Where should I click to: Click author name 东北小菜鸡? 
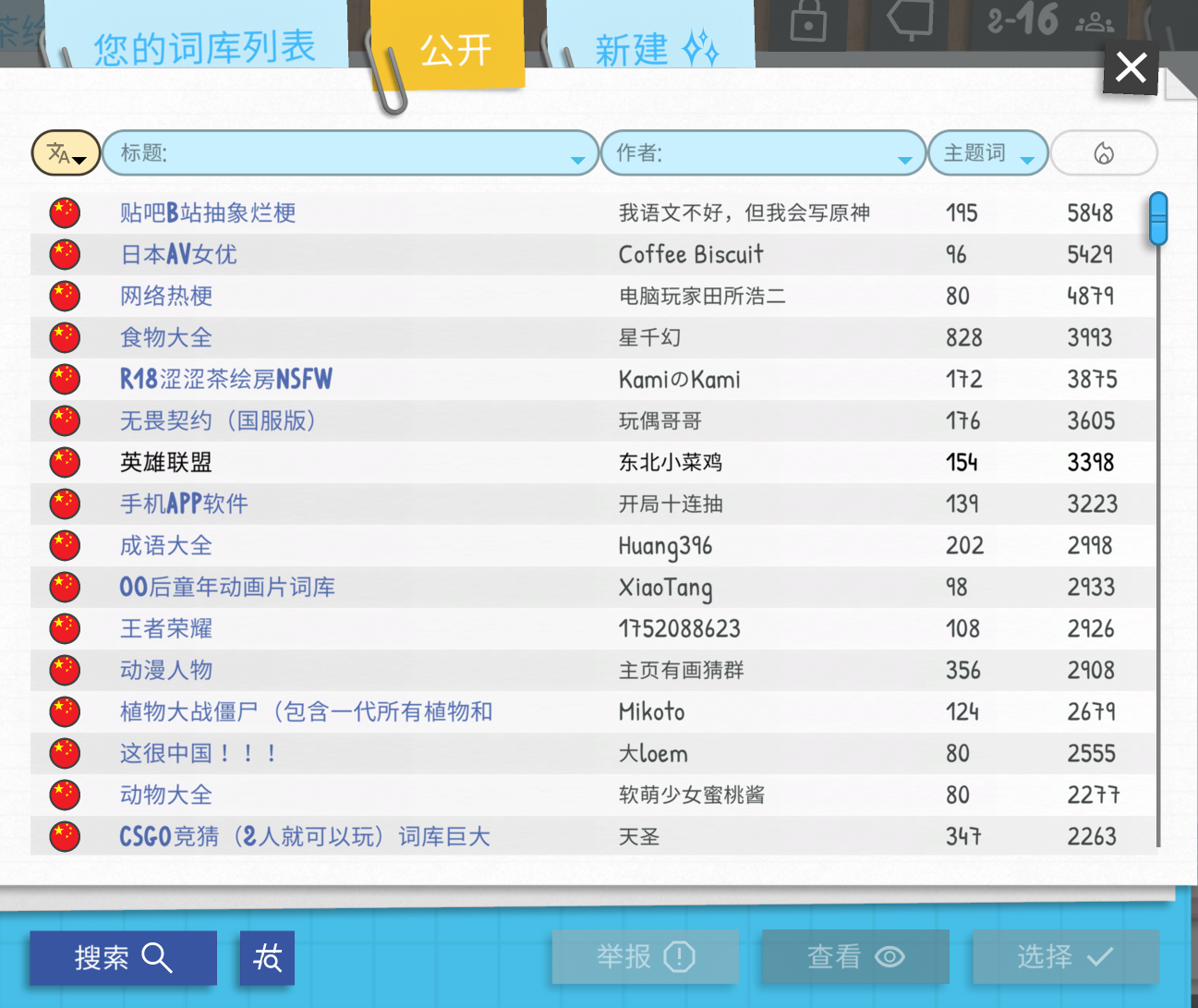(671, 462)
